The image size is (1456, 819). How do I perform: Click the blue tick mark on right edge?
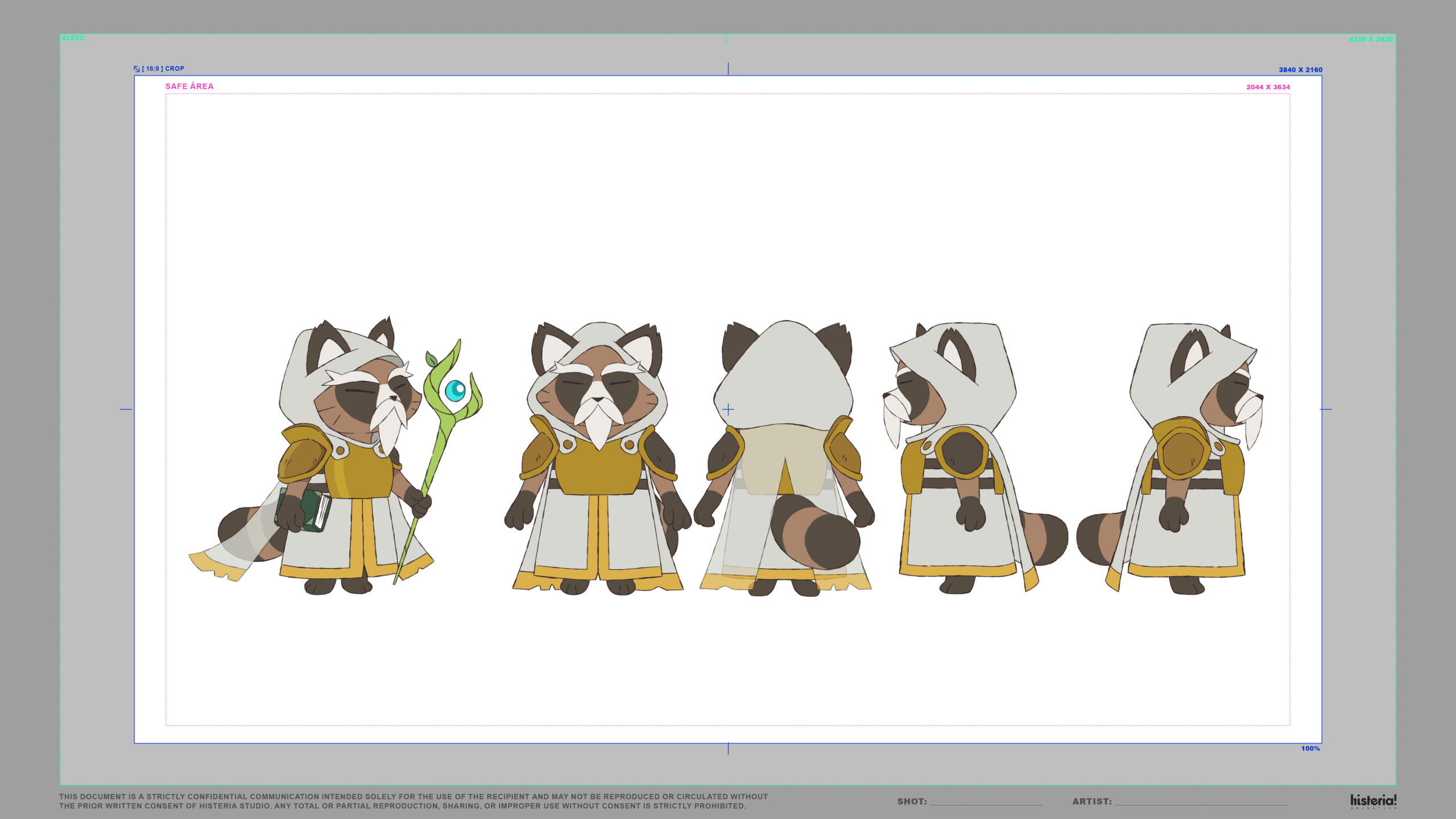(1326, 409)
